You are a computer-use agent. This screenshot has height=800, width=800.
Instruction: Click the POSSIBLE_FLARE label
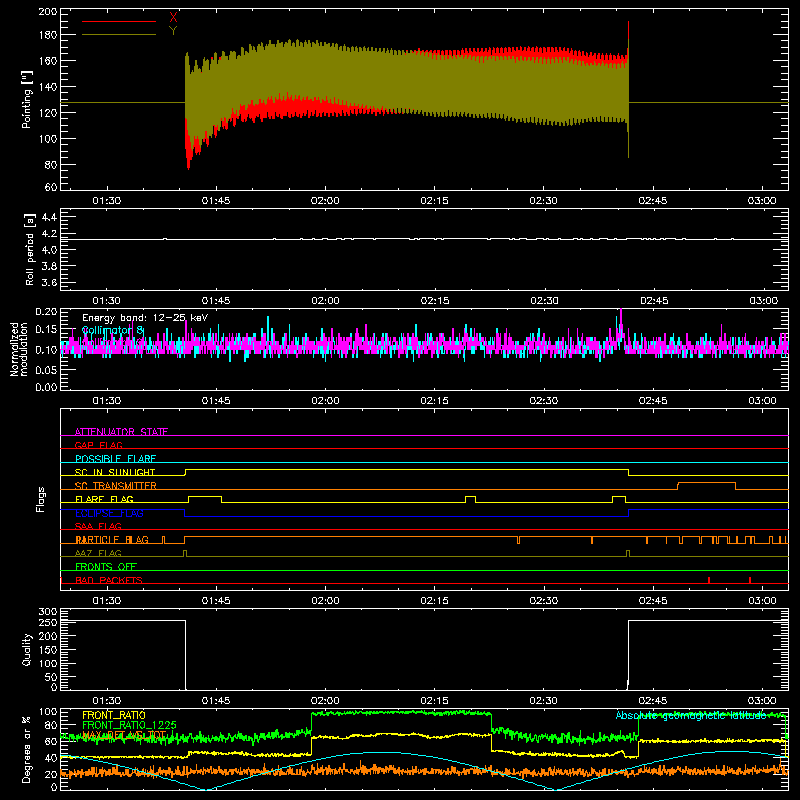(115, 459)
